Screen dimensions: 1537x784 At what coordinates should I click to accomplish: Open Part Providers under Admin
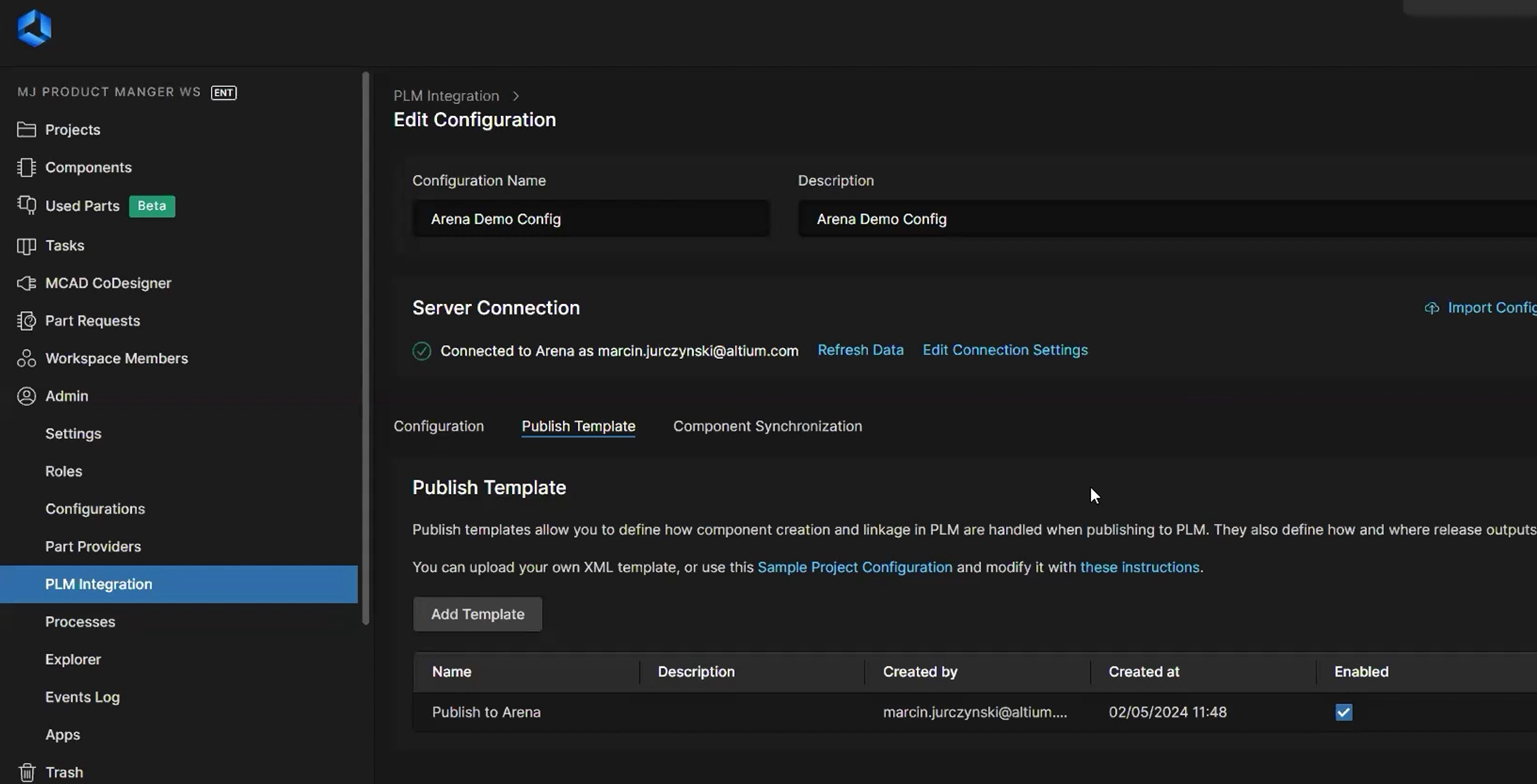tap(93, 546)
